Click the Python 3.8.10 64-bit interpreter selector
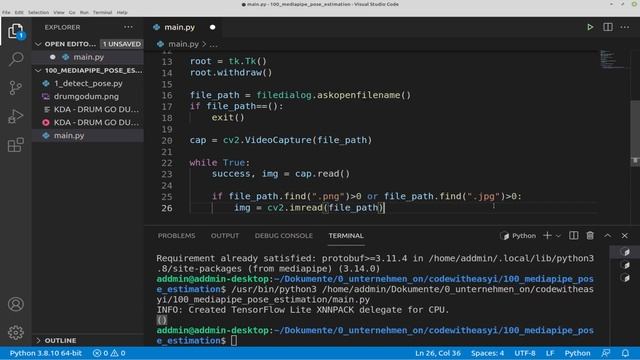 [46, 353]
